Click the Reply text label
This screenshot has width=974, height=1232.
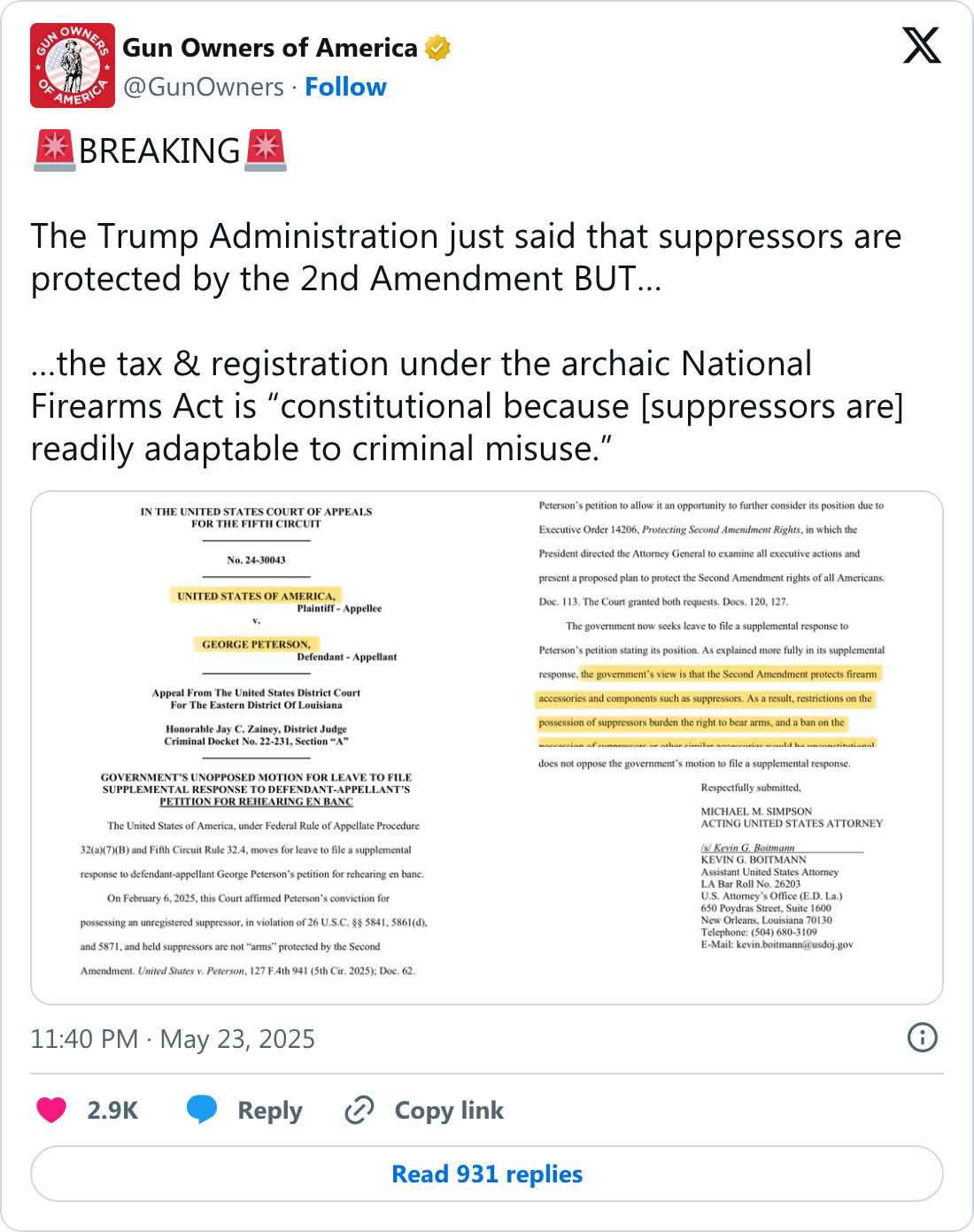coord(270,1110)
